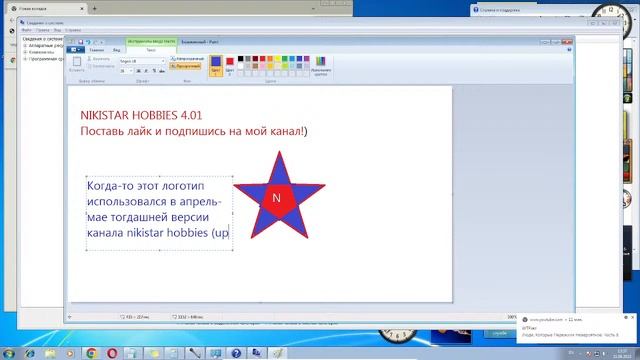Open Справка menu in System Information window
This screenshot has width=640, height=360.
click(73, 30)
